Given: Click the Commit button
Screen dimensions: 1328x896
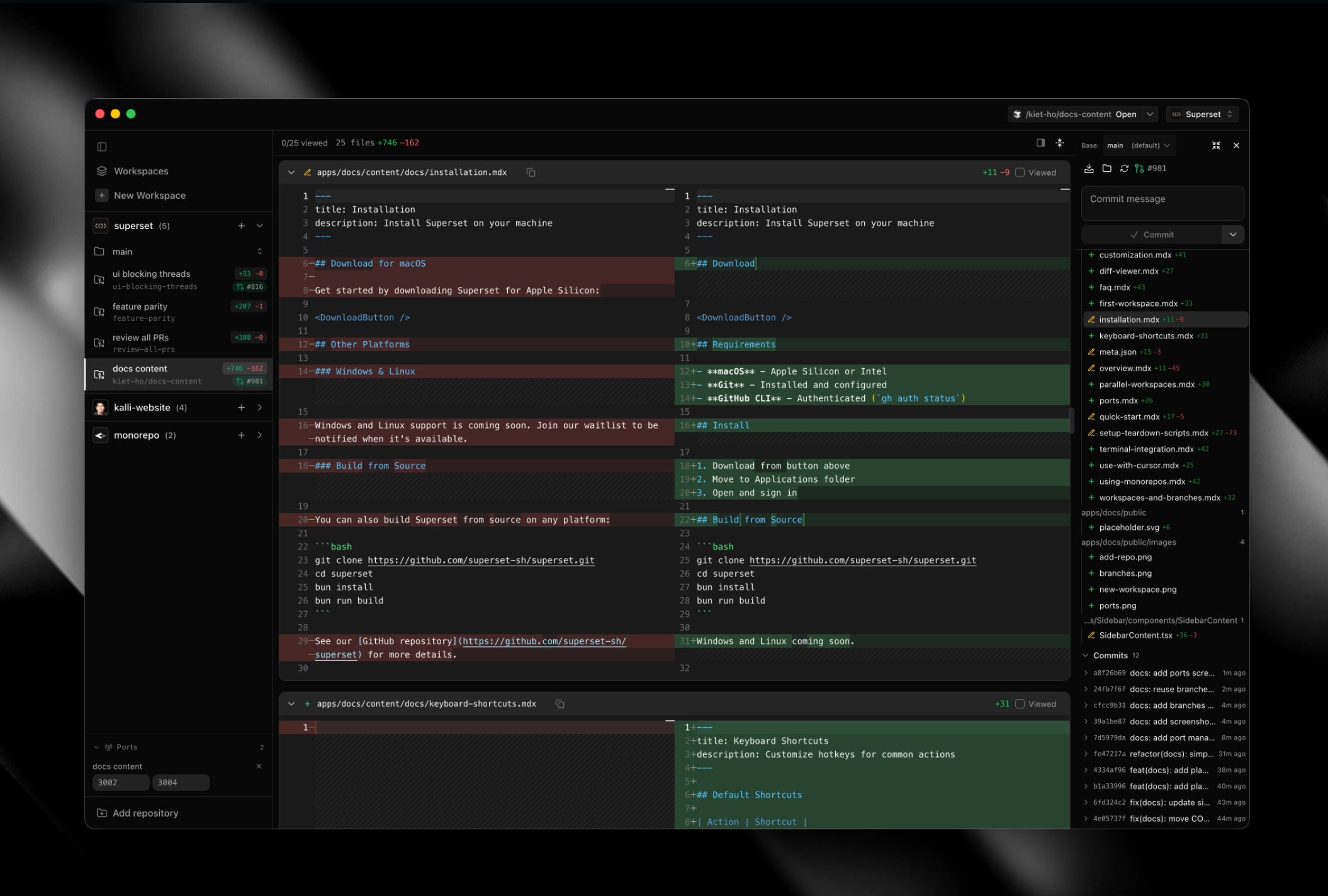Looking at the screenshot, I should (x=1151, y=235).
